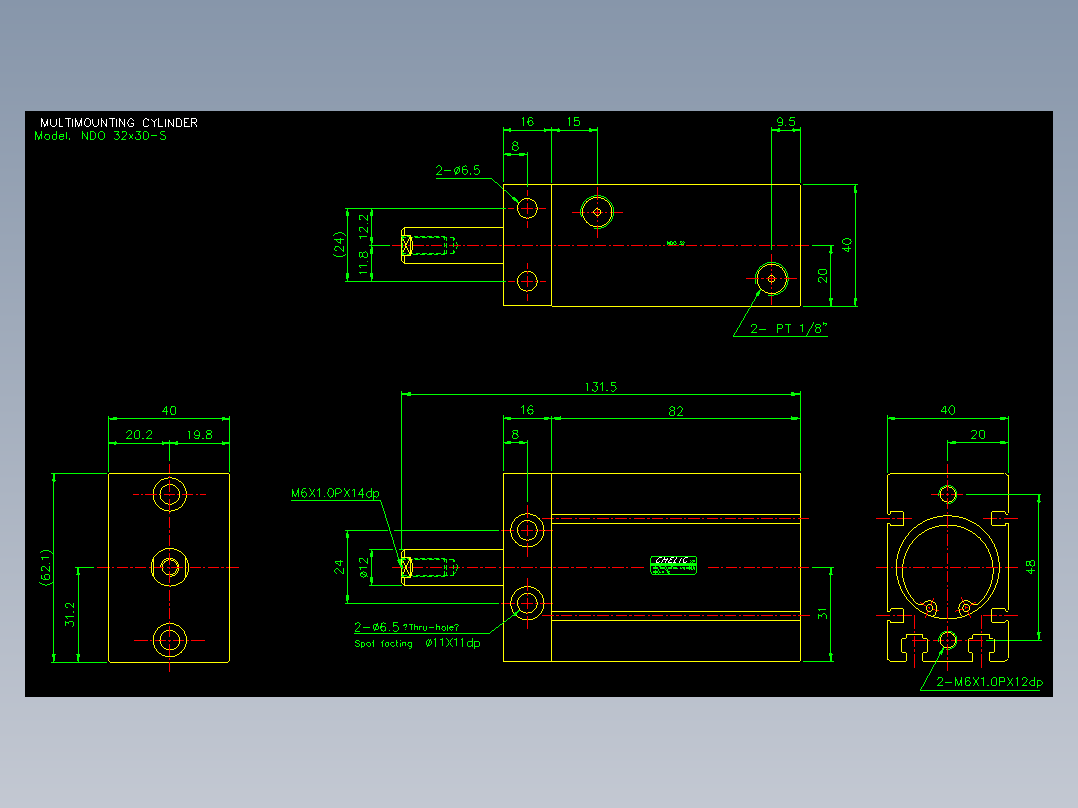
Task: Select the 15 dimension in top view
Action: pyautogui.click(x=573, y=122)
